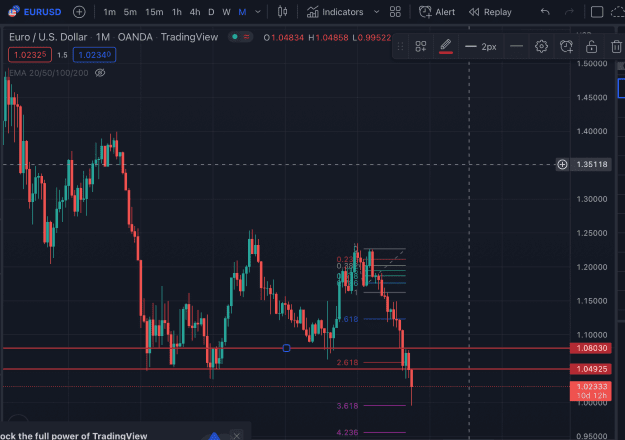The width and height of the screenshot is (625, 440).
Task: Open drawing templates in floating toolbar
Action: pyautogui.click(x=421, y=47)
